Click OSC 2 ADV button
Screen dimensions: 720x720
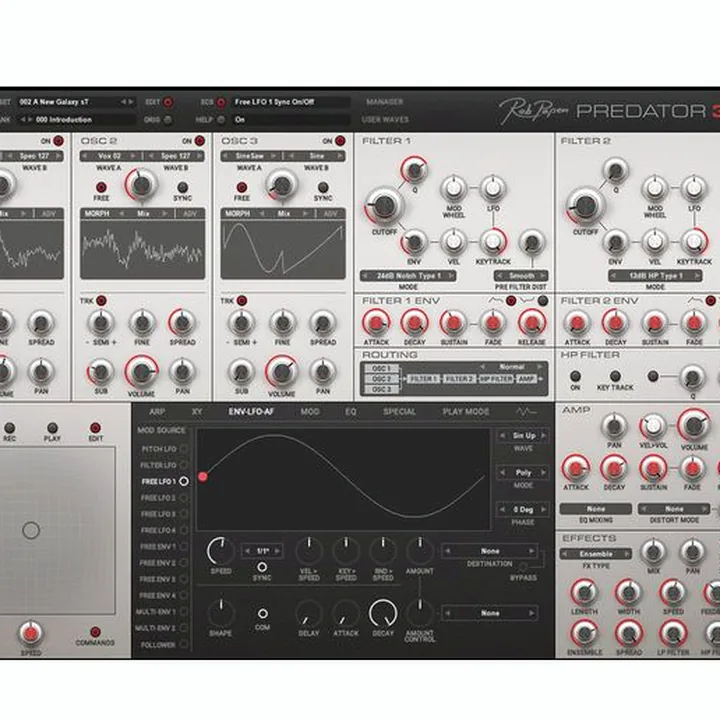[x=190, y=214]
